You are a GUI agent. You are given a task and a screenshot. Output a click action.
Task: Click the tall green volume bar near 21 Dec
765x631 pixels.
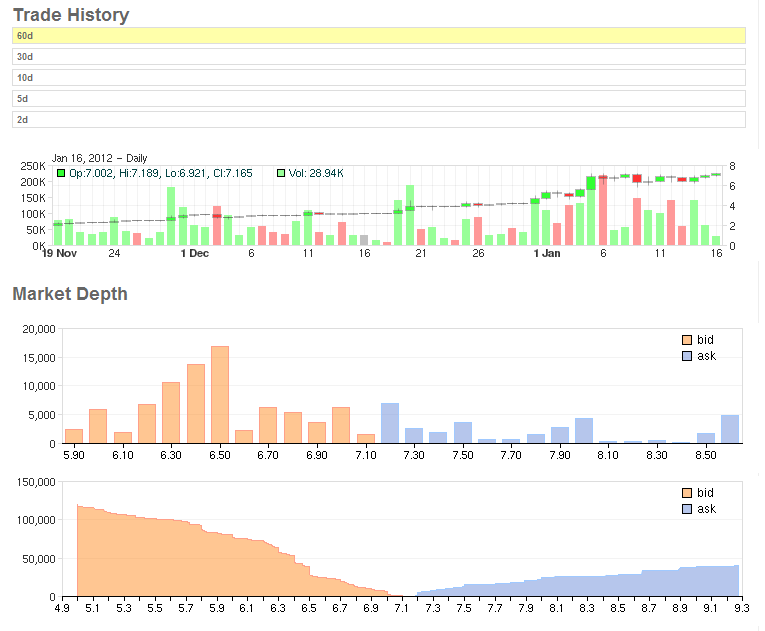coord(410,215)
